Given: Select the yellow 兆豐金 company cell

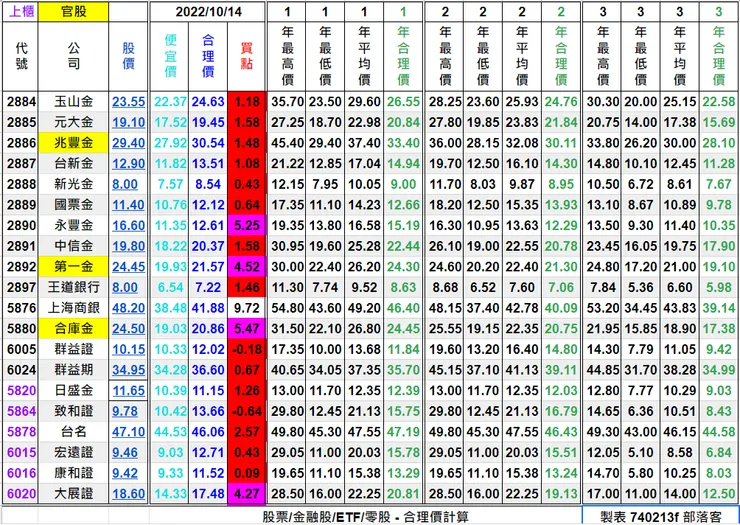Looking at the screenshot, I should pyautogui.click(x=74, y=143).
